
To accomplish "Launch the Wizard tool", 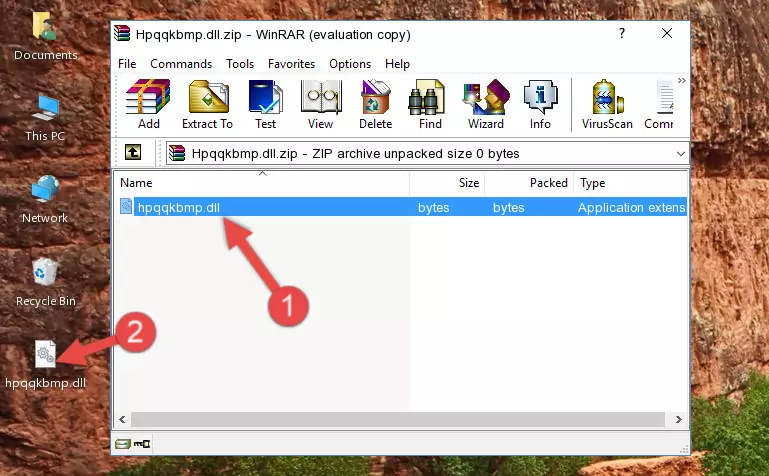I will click(486, 105).
